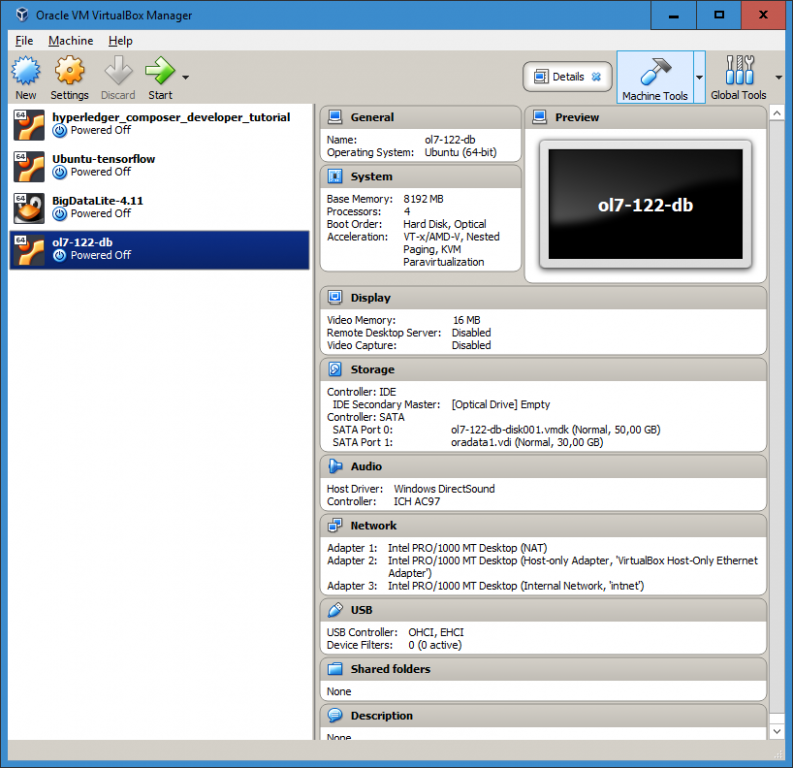
Task: Click the Display section icon
Action: click(335, 297)
